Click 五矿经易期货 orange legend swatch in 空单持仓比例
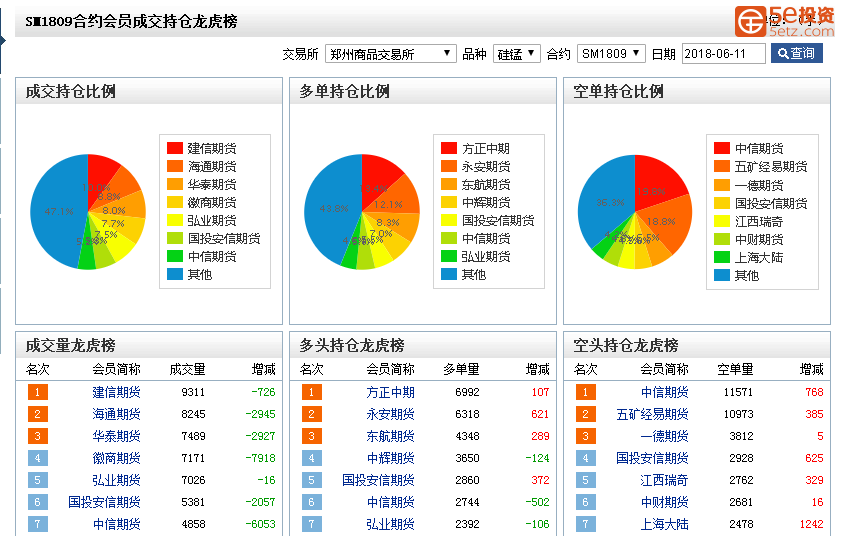 [722, 166]
